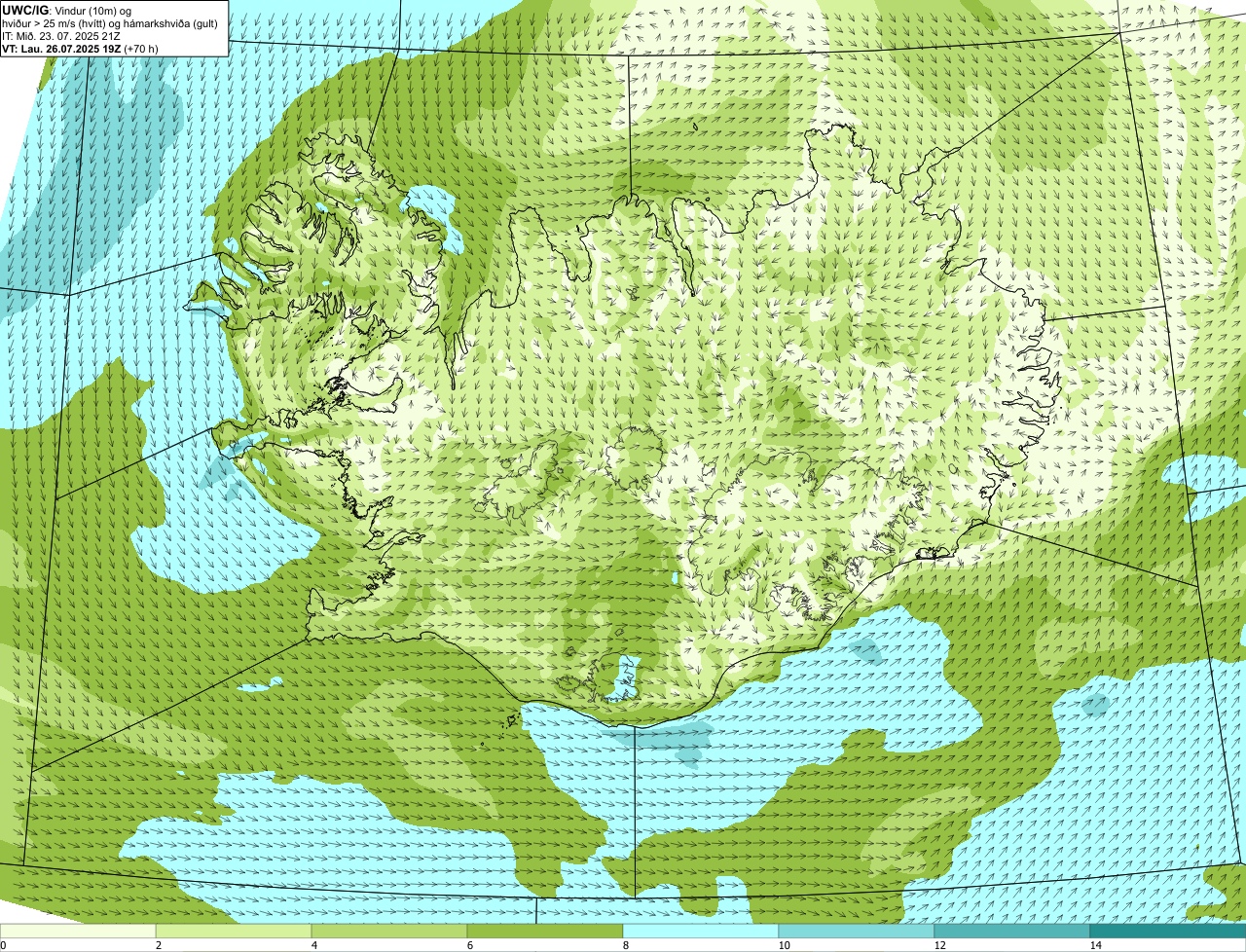
Task: Click the line "hviður > 25 m/s (hvítt)"
Action: [57, 22]
